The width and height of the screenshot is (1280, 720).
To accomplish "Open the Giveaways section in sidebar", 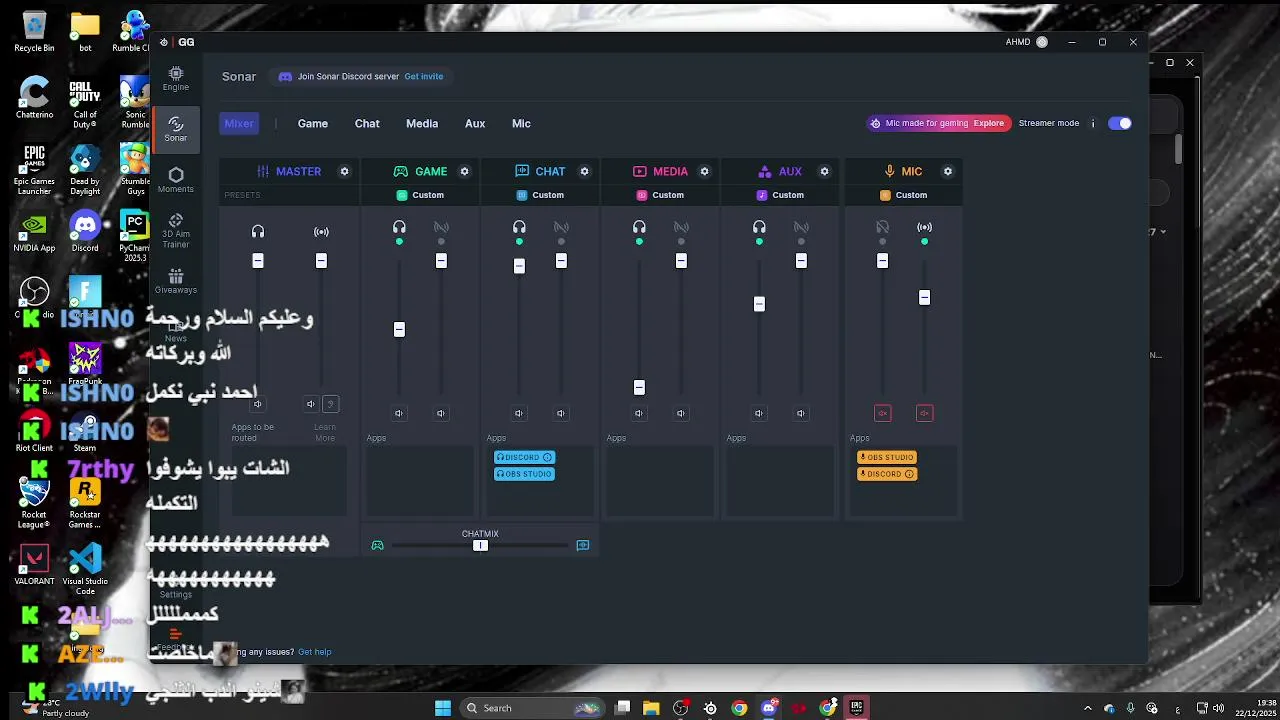I will 176,281.
